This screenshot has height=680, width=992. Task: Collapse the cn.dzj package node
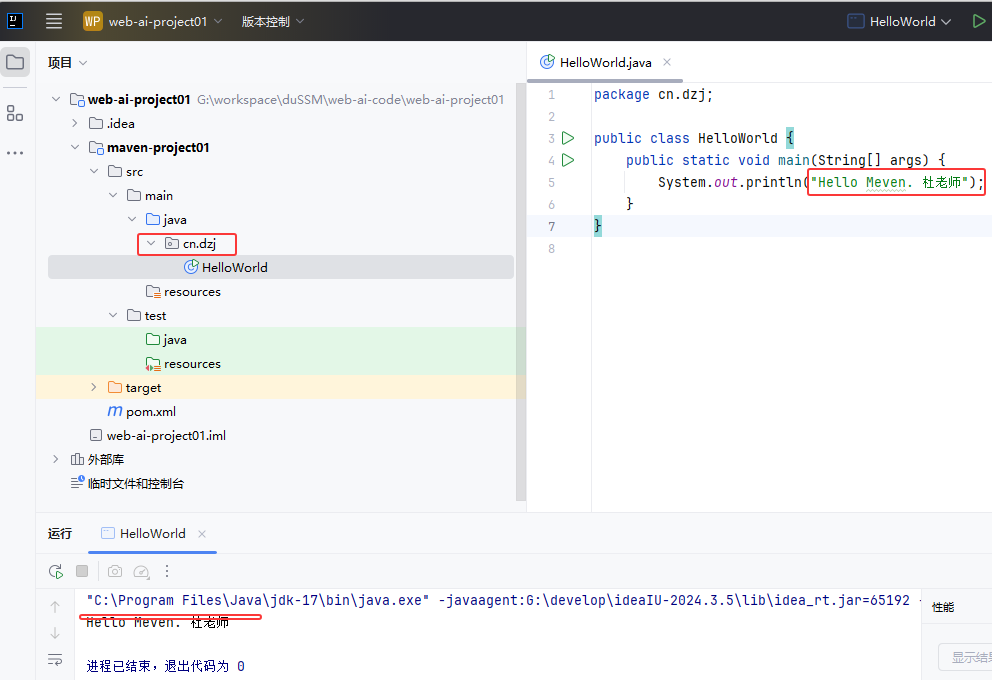tap(151, 243)
